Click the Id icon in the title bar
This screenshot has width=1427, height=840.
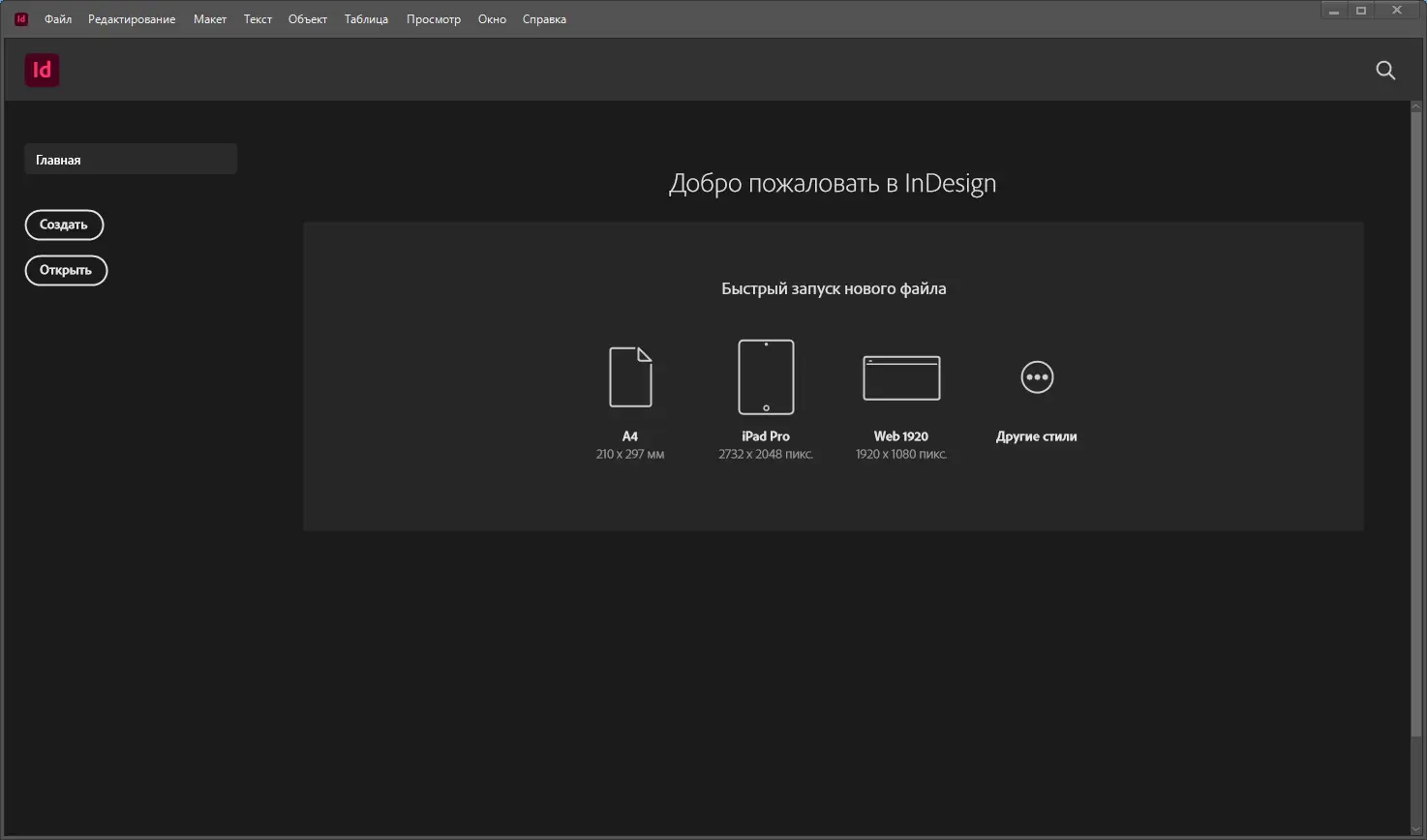click(x=19, y=17)
